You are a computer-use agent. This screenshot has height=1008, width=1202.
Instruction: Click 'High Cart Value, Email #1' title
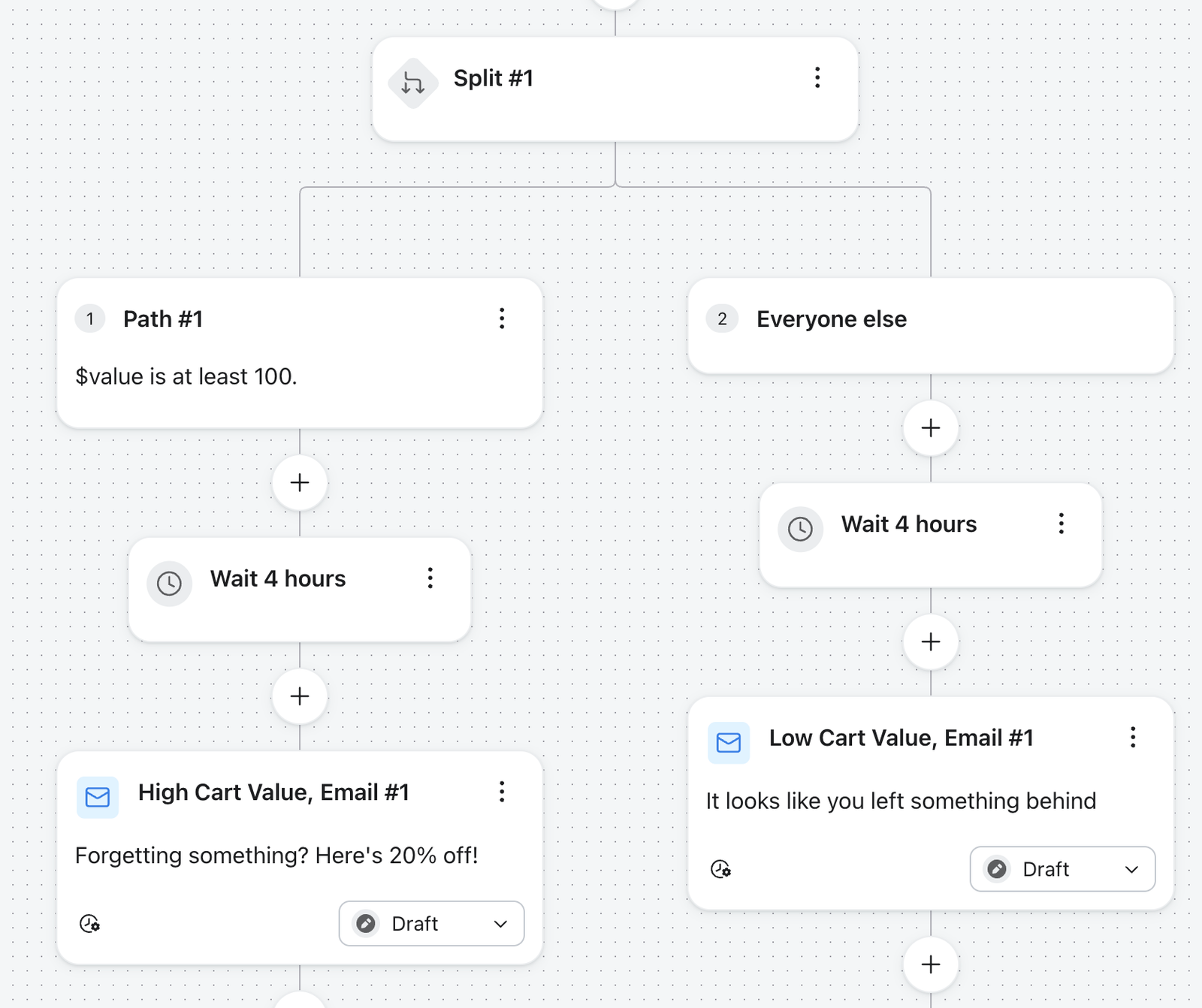[x=273, y=792]
